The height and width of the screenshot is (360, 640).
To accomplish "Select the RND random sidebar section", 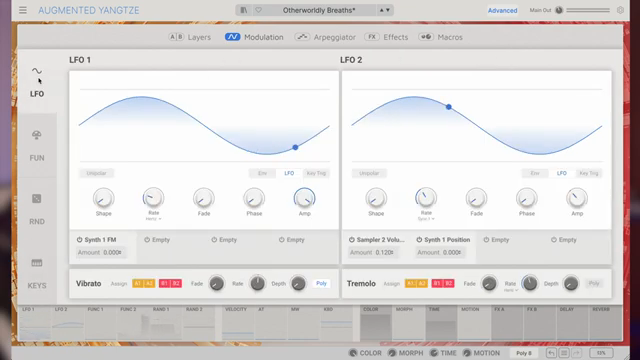I will tap(37, 209).
